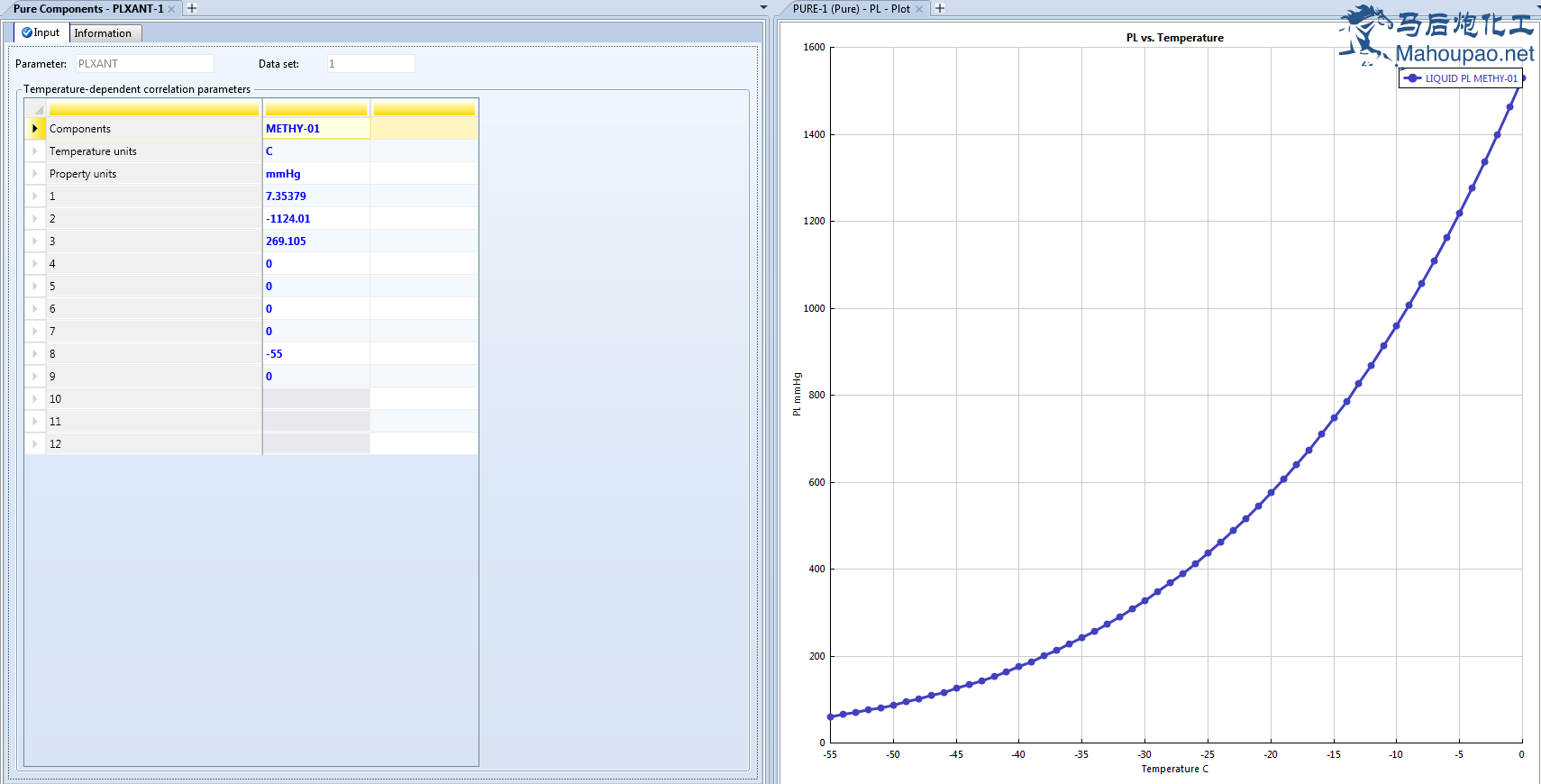The height and width of the screenshot is (784, 1541).
Task: Select the value cell of row 6
Action: coord(316,309)
